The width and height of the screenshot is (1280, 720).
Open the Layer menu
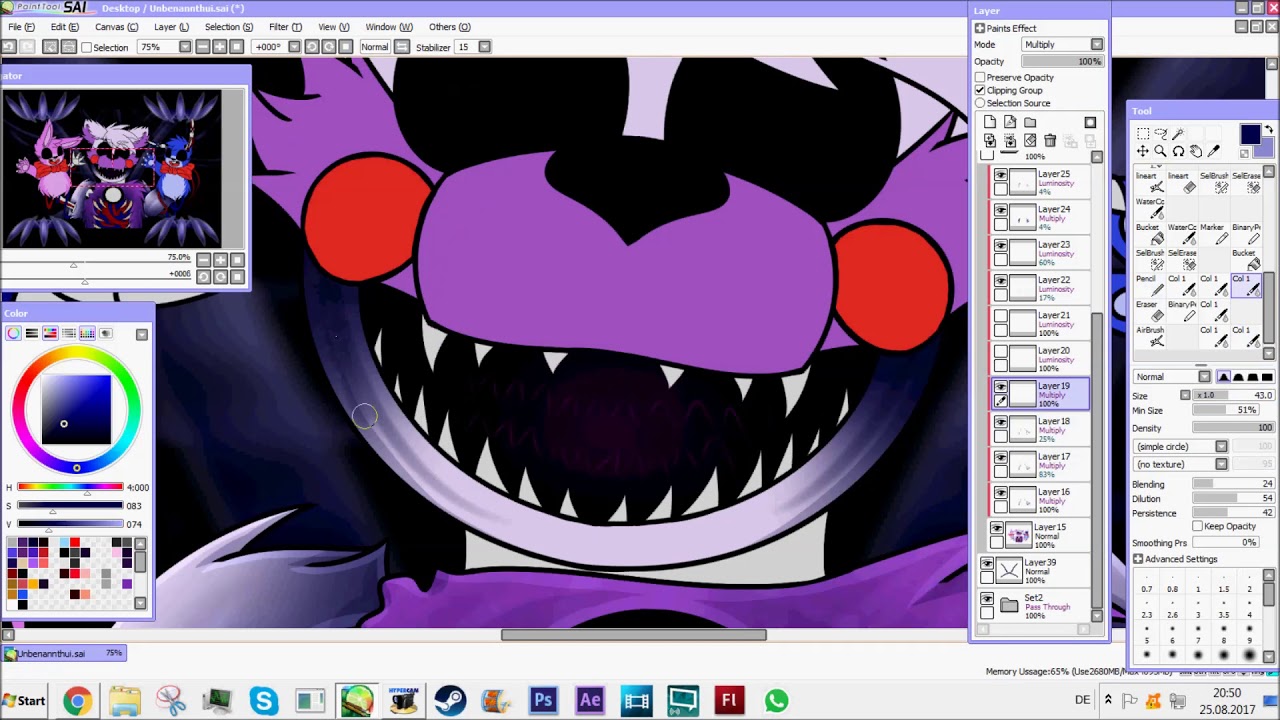pos(170,27)
